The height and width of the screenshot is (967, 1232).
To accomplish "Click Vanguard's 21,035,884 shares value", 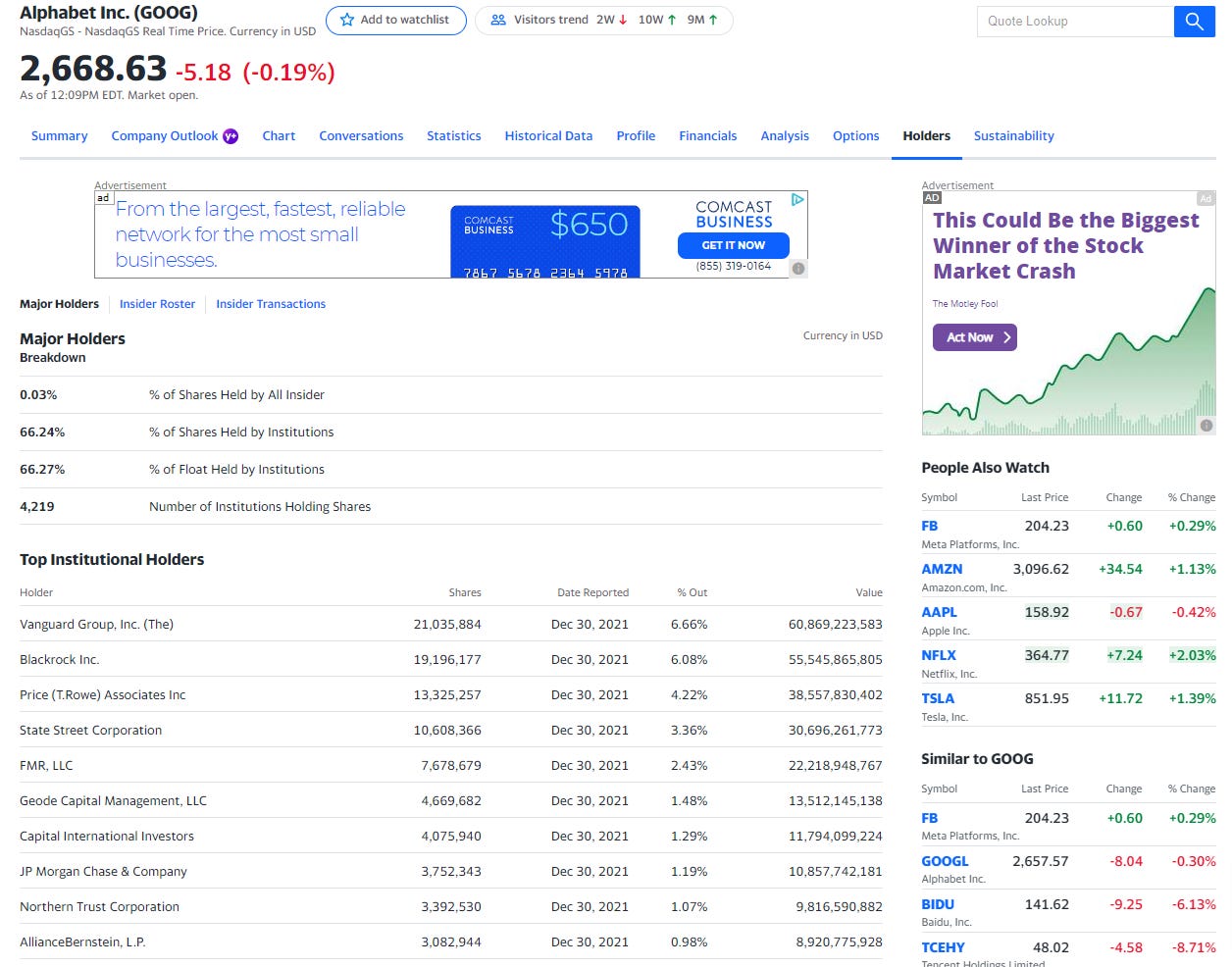I will tap(447, 624).
